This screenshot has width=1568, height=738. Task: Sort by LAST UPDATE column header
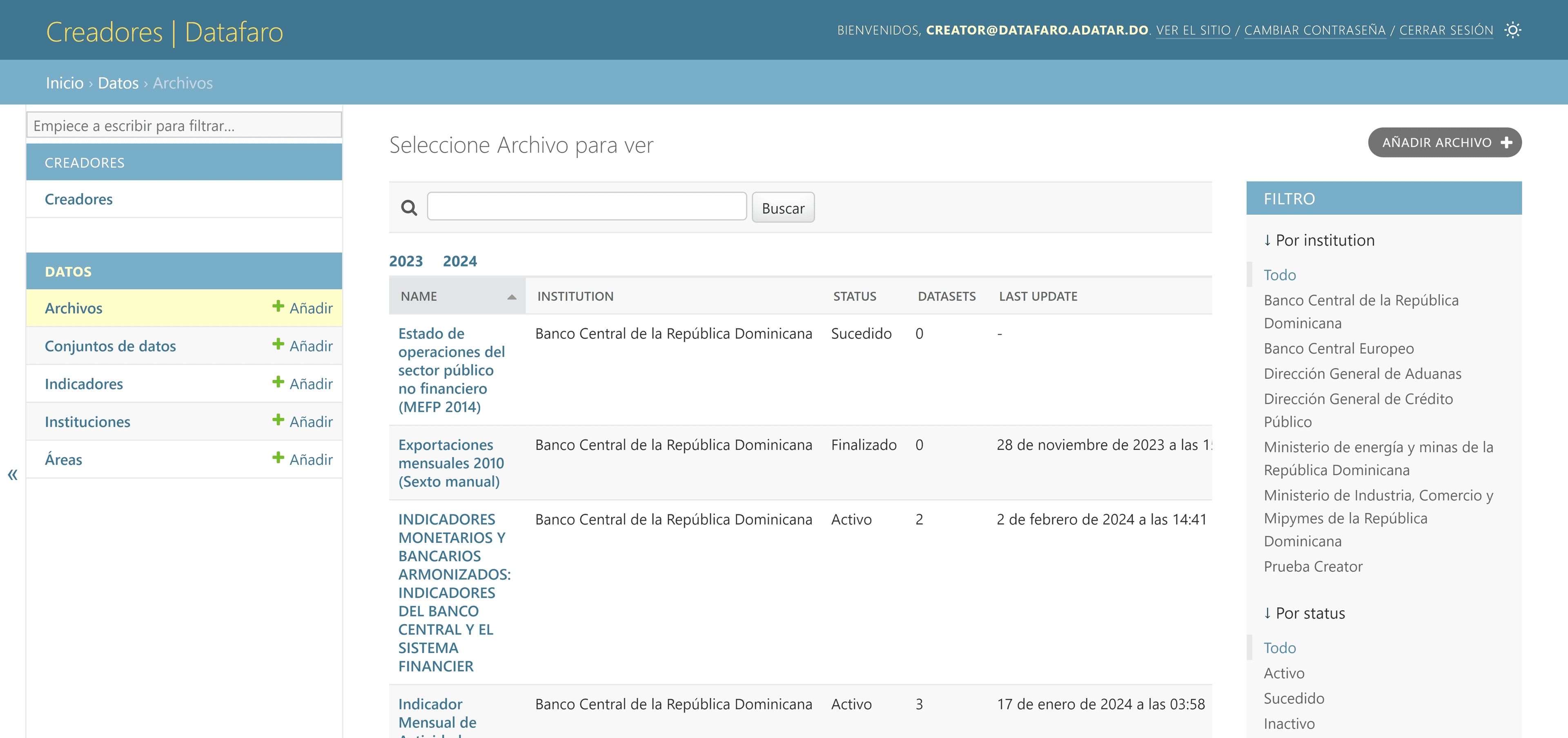tap(1038, 296)
